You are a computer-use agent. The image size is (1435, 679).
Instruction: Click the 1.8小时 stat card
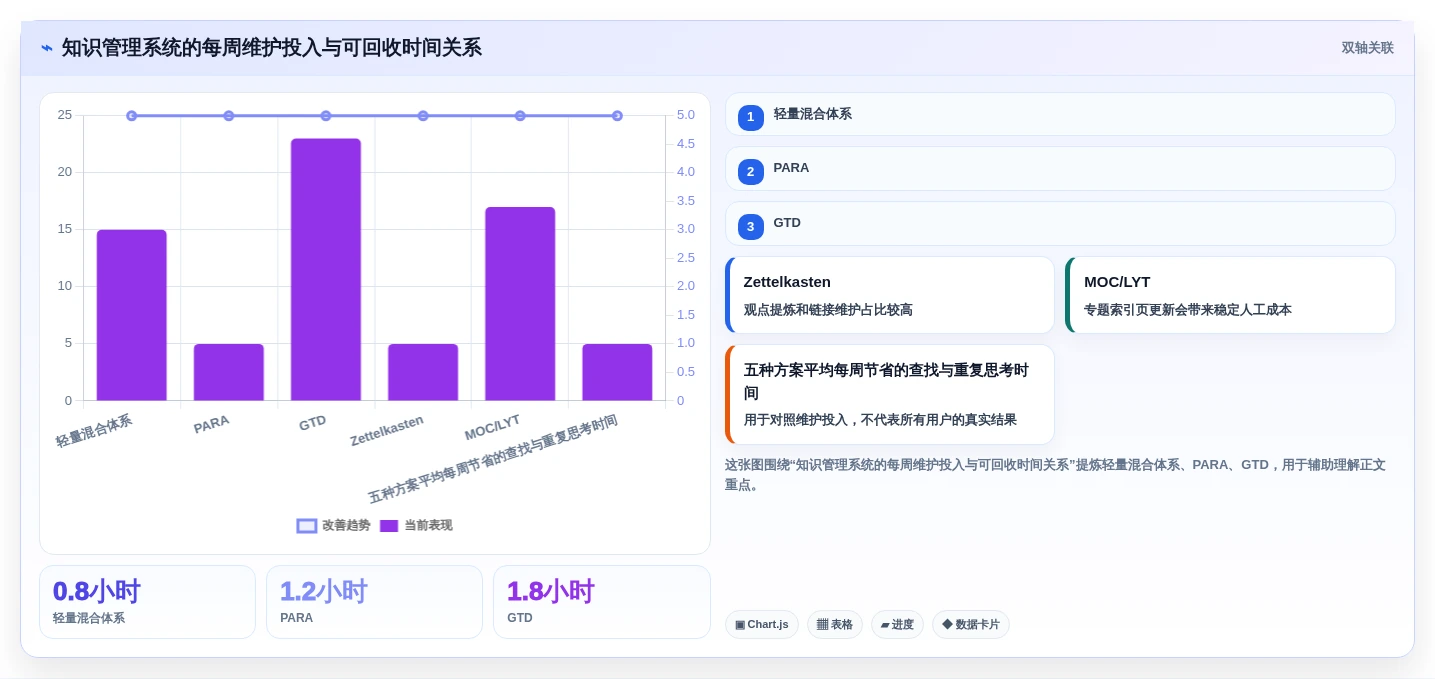pos(602,602)
